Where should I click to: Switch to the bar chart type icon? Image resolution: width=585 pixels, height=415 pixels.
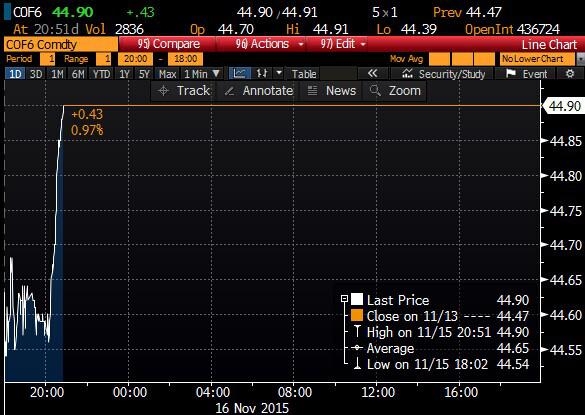[x=262, y=74]
